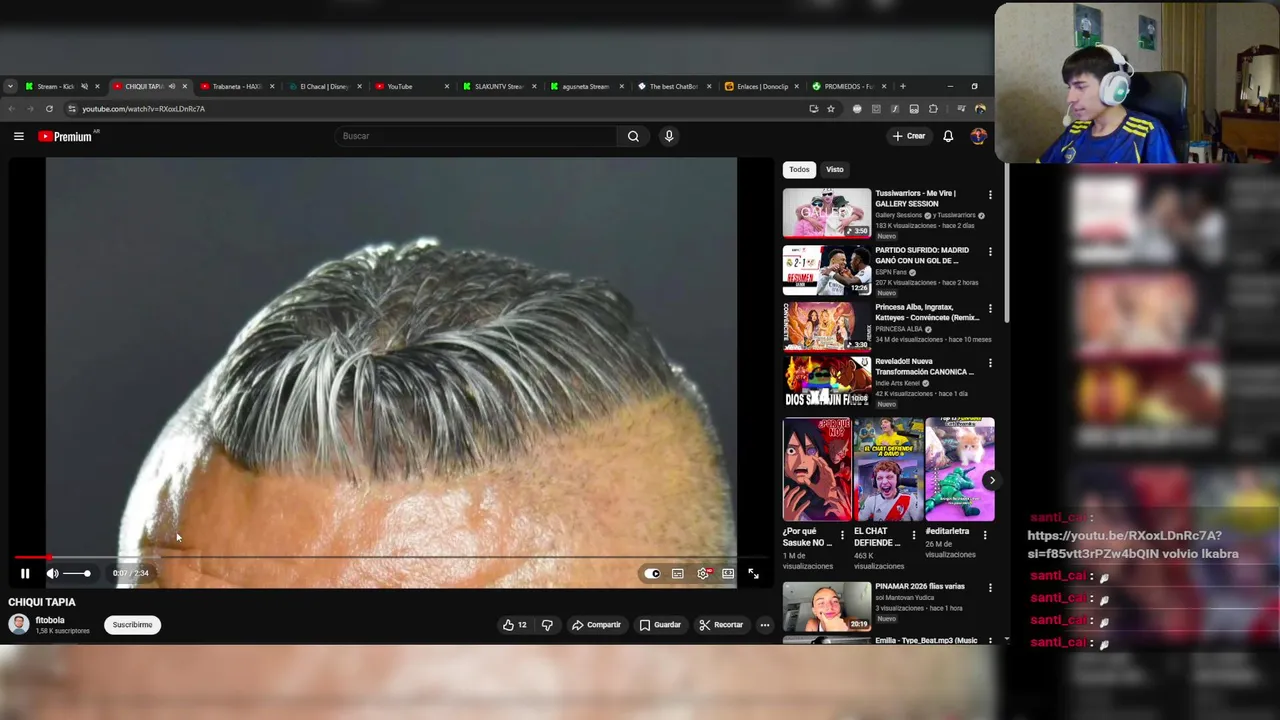Open options for #editarletra short
The height and width of the screenshot is (720, 1280).
pyautogui.click(x=985, y=535)
